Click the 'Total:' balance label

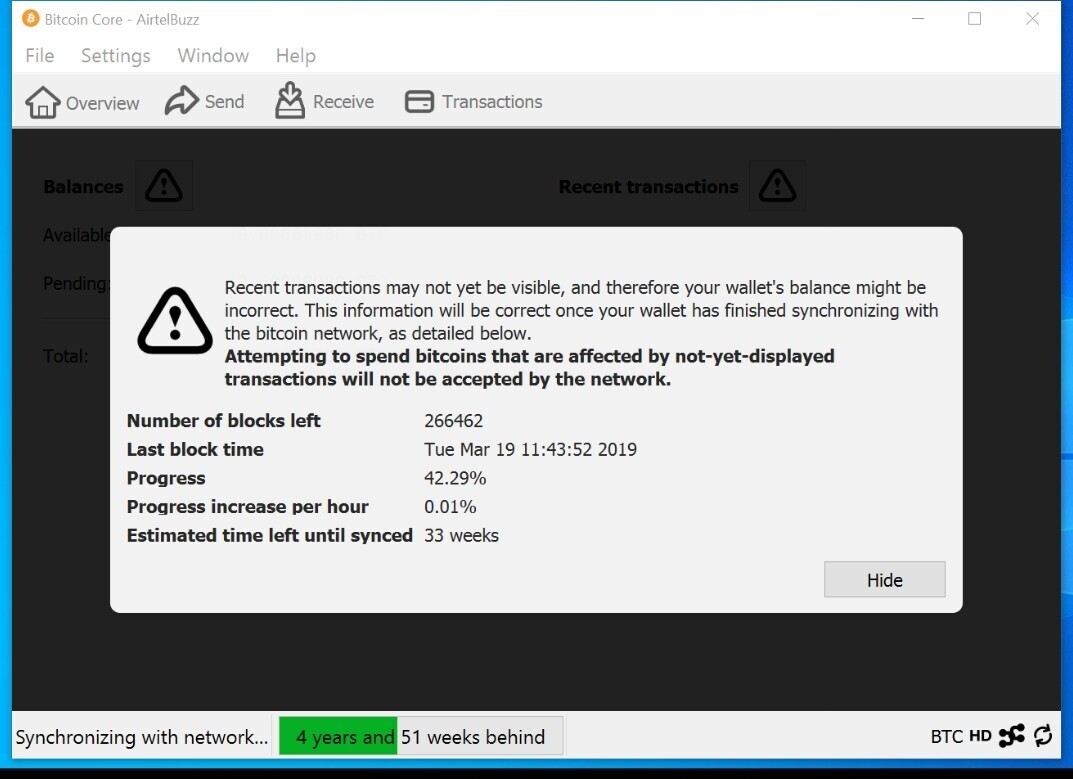click(66, 356)
